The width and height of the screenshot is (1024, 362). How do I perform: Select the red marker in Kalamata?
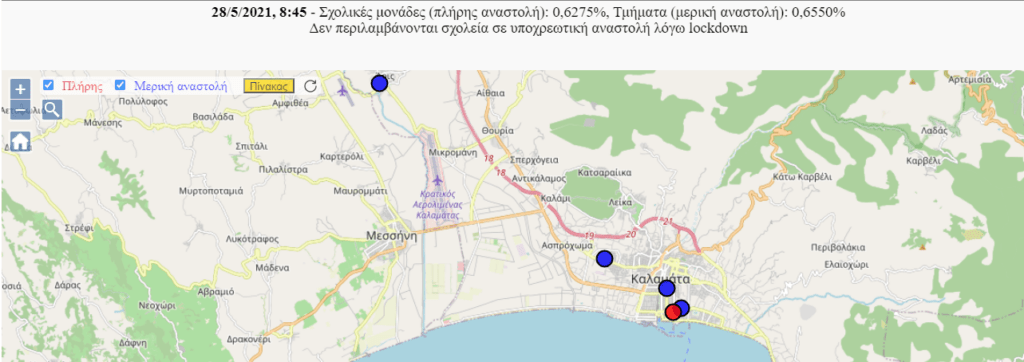pos(673,312)
